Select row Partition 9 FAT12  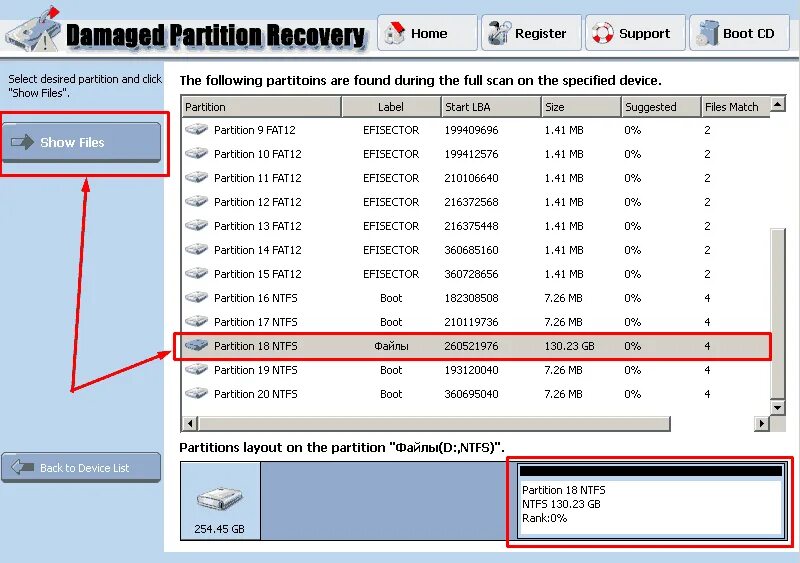pyautogui.click(x=476, y=130)
